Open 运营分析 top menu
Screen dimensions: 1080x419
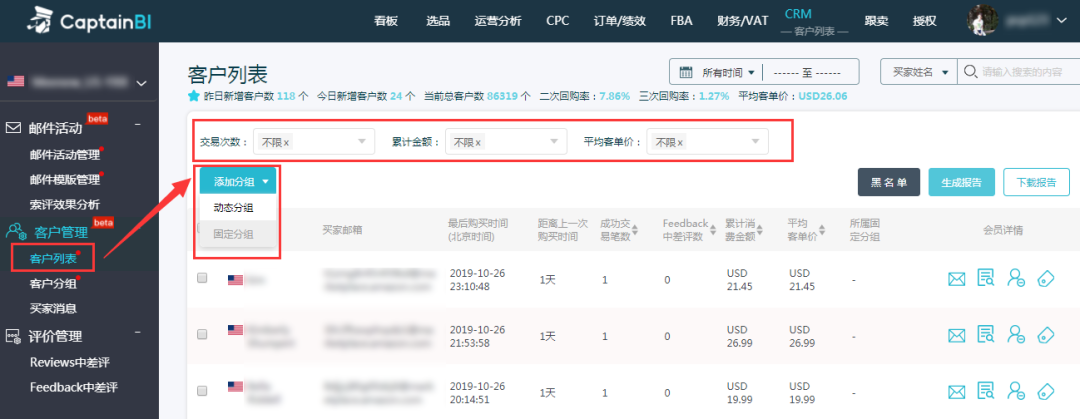[498, 21]
